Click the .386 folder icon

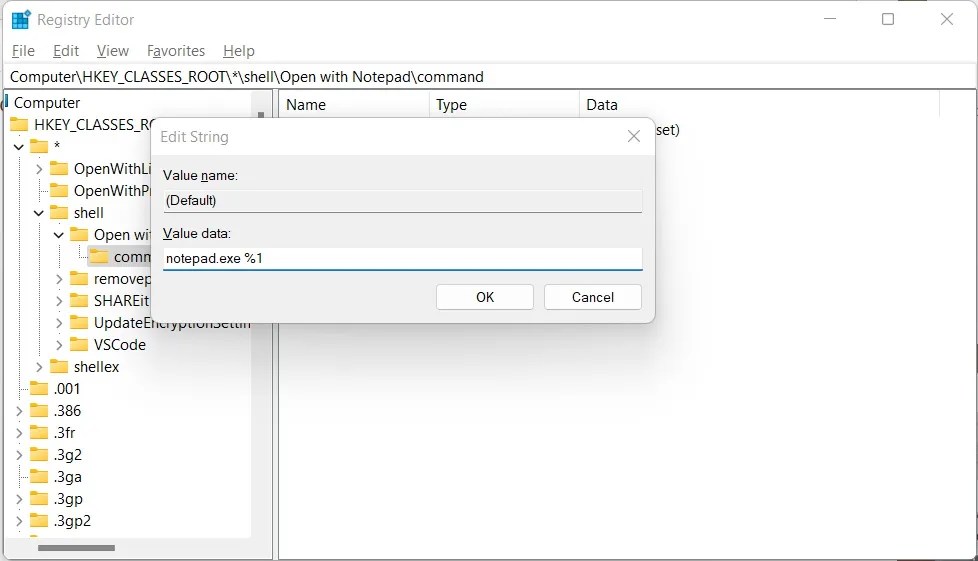point(39,411)
